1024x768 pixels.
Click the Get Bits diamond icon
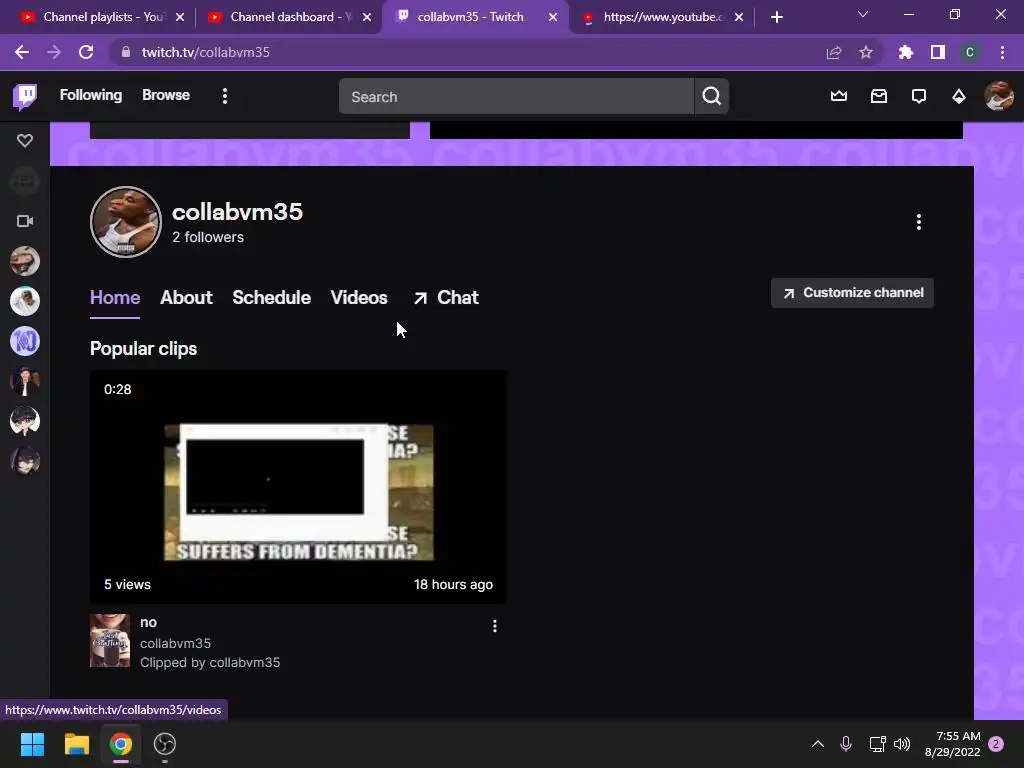click(959, 97)
